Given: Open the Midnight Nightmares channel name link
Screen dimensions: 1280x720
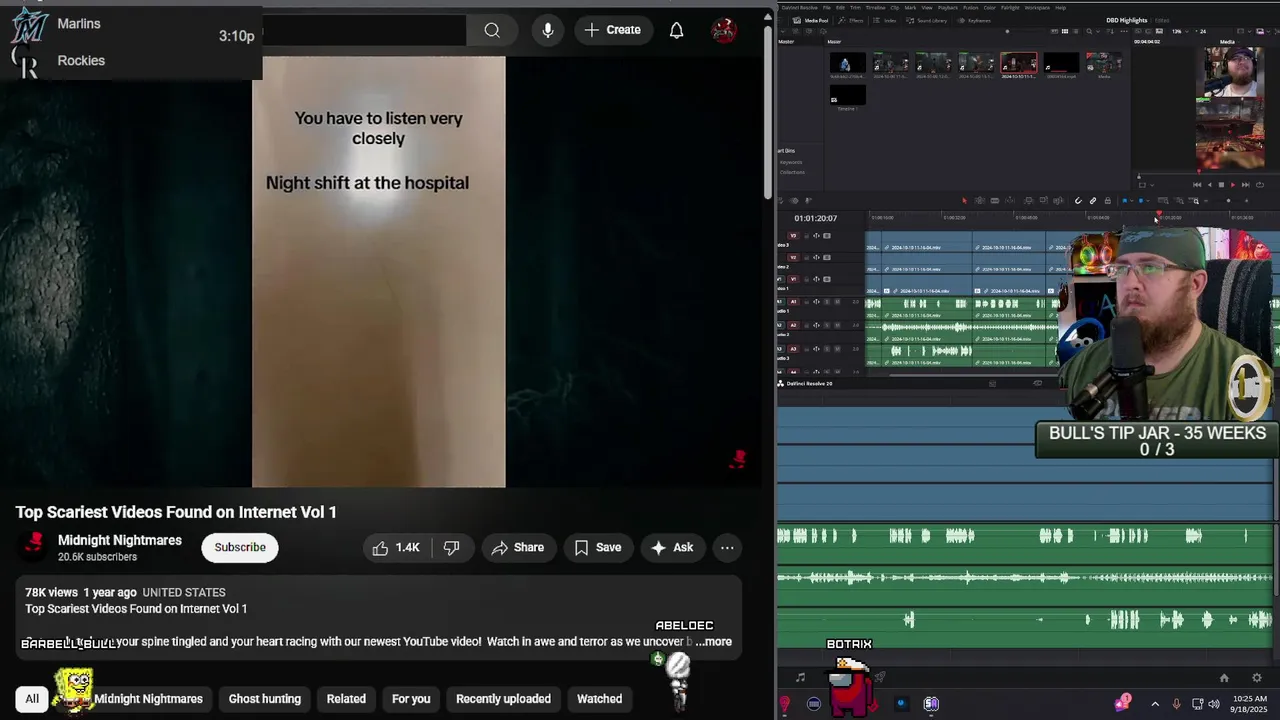Looking at the screenshot, I should 120,540.
